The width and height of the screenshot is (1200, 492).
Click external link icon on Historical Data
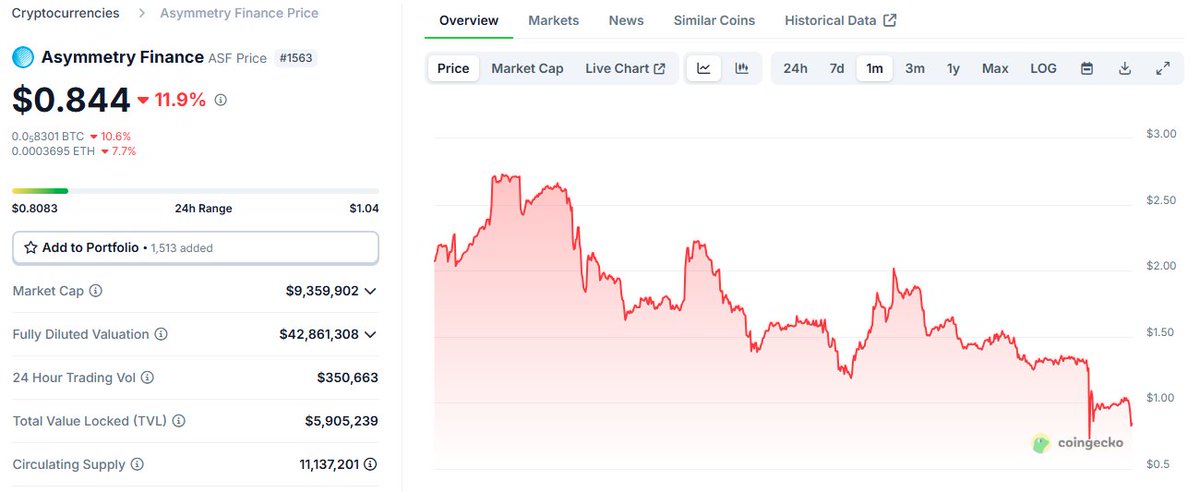click(890, 20)
